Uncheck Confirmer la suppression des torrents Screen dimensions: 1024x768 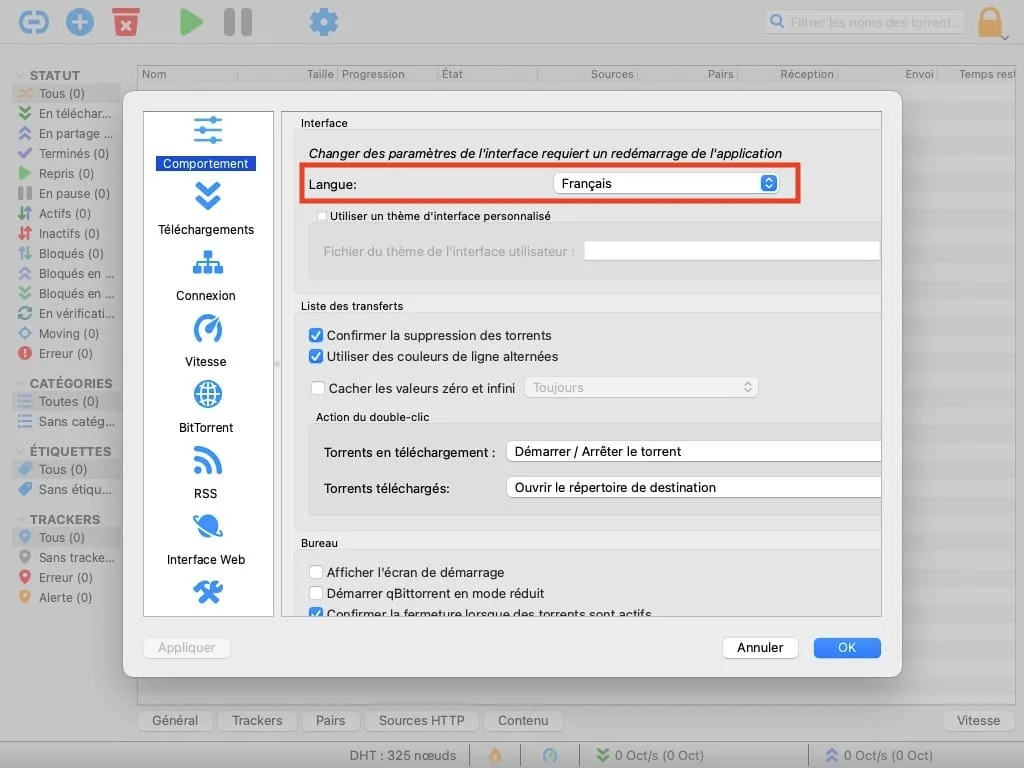point(316,335)
